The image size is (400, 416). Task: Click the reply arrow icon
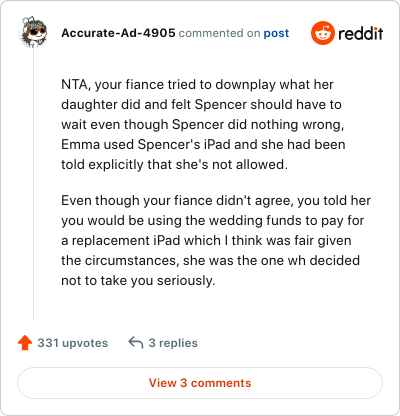pyautogui.click(x=136, y=342)
